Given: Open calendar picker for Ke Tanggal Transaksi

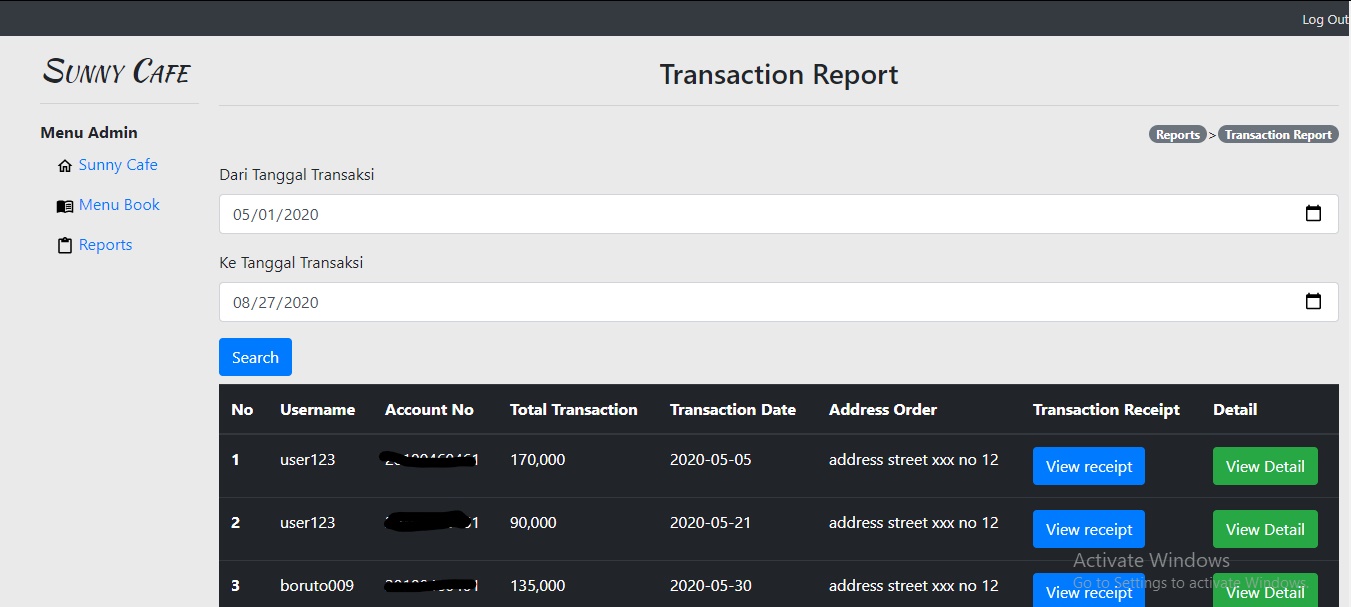Looking at the screenshot, I should point(1313,302).
